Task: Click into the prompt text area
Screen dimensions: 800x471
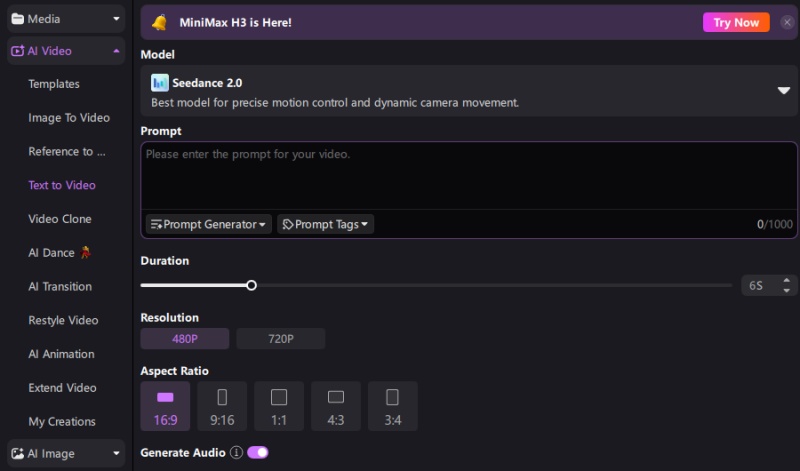Action: coord(469,176)
